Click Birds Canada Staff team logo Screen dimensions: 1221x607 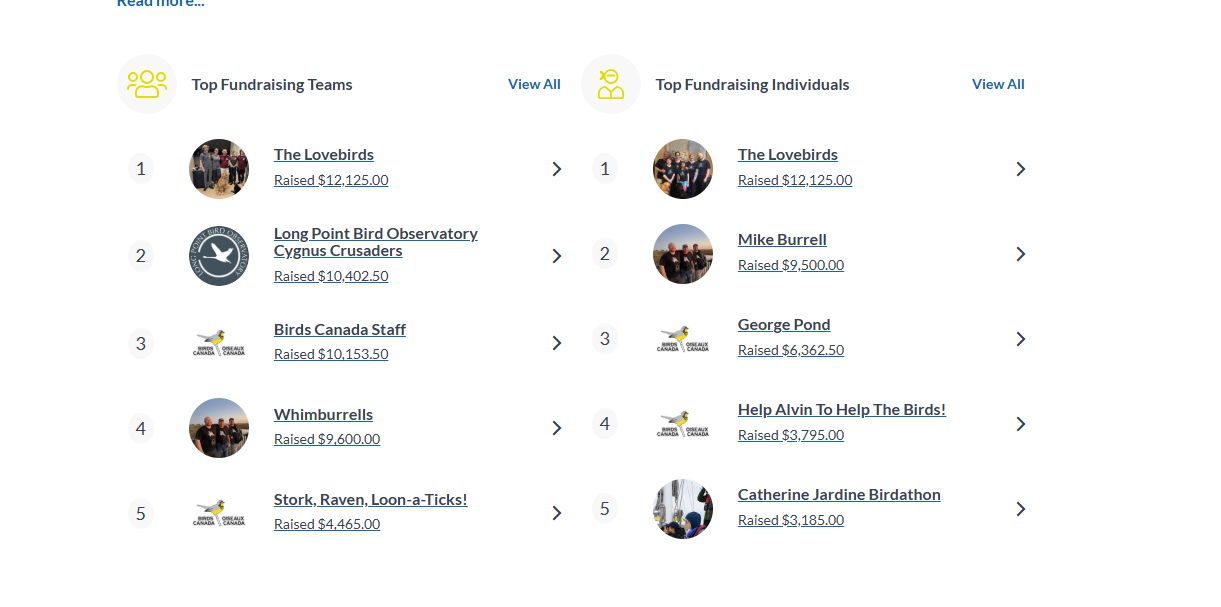pyautogui.click(x=219, y=343)
